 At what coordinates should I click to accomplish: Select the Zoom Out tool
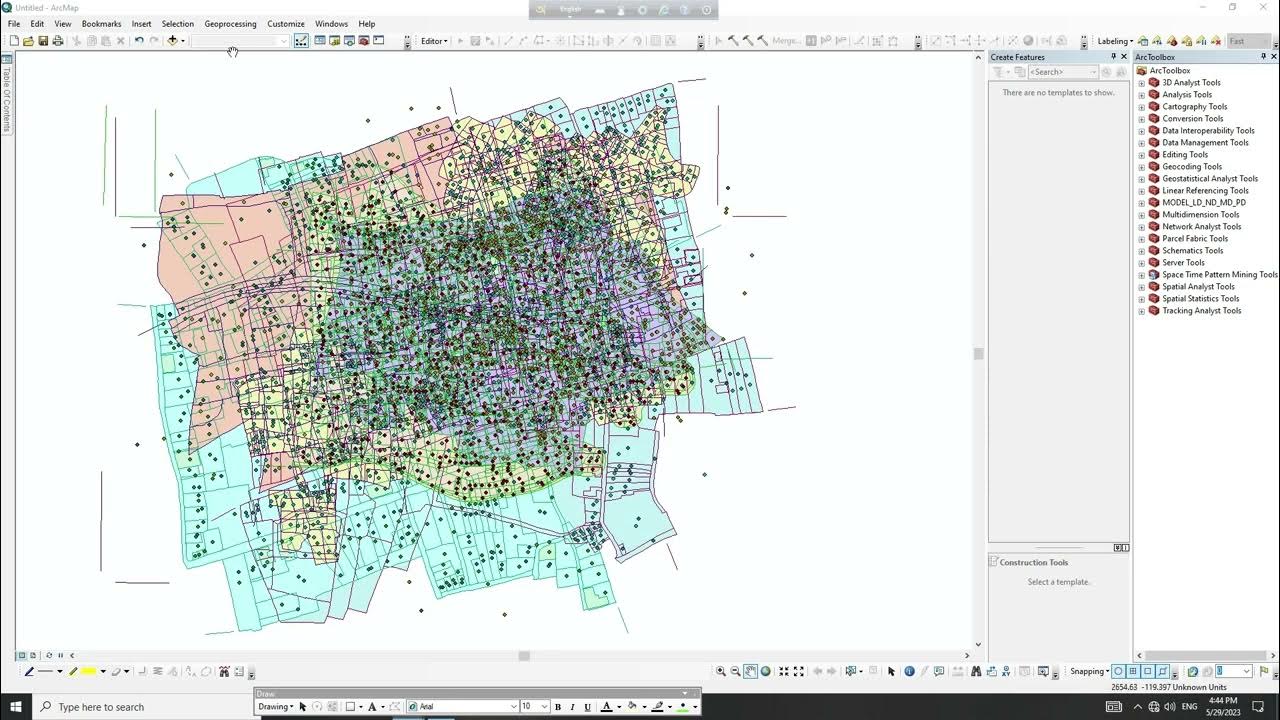coord(735,672)
